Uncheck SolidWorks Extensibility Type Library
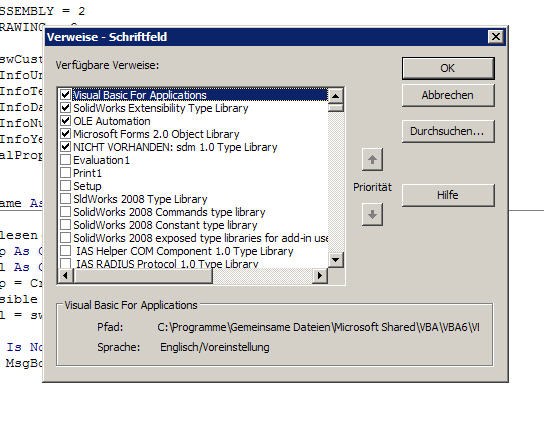 (x=65, y=108)
